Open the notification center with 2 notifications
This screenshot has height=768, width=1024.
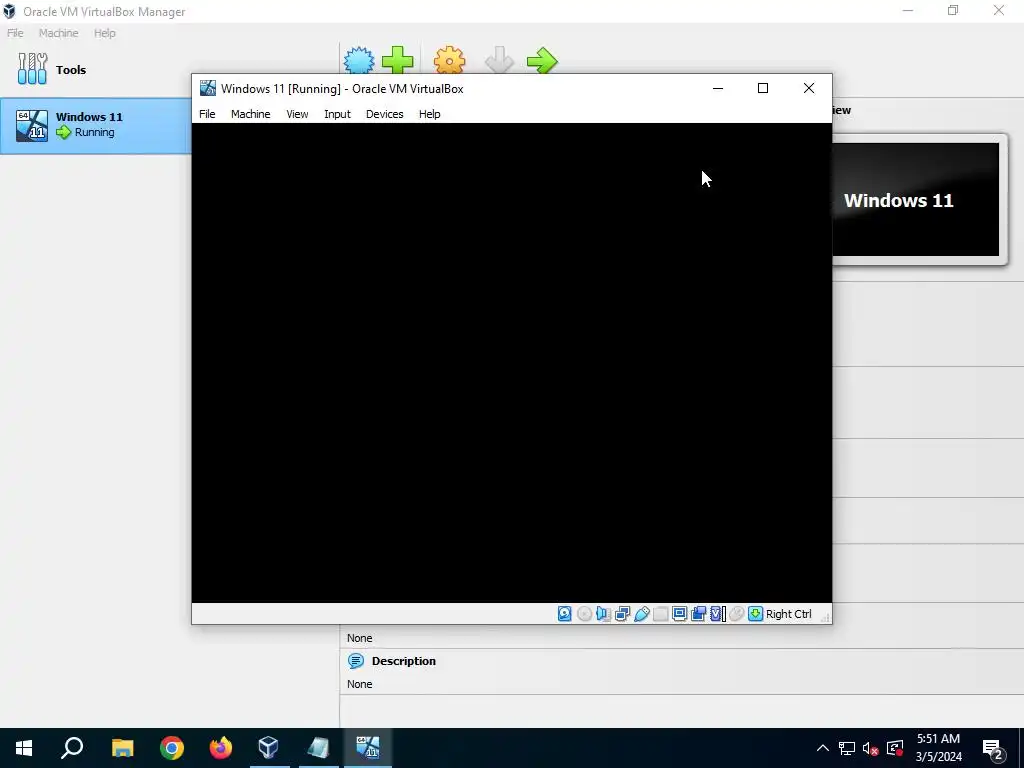[993, 748]
